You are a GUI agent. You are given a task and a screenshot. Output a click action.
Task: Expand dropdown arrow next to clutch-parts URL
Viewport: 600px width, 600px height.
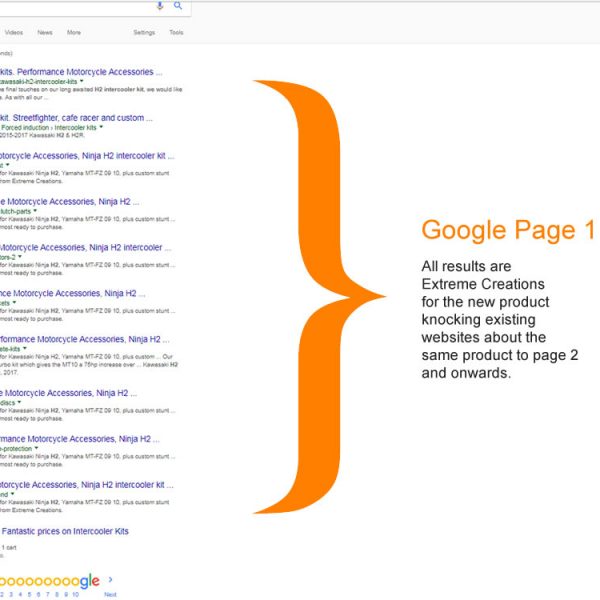35,211
